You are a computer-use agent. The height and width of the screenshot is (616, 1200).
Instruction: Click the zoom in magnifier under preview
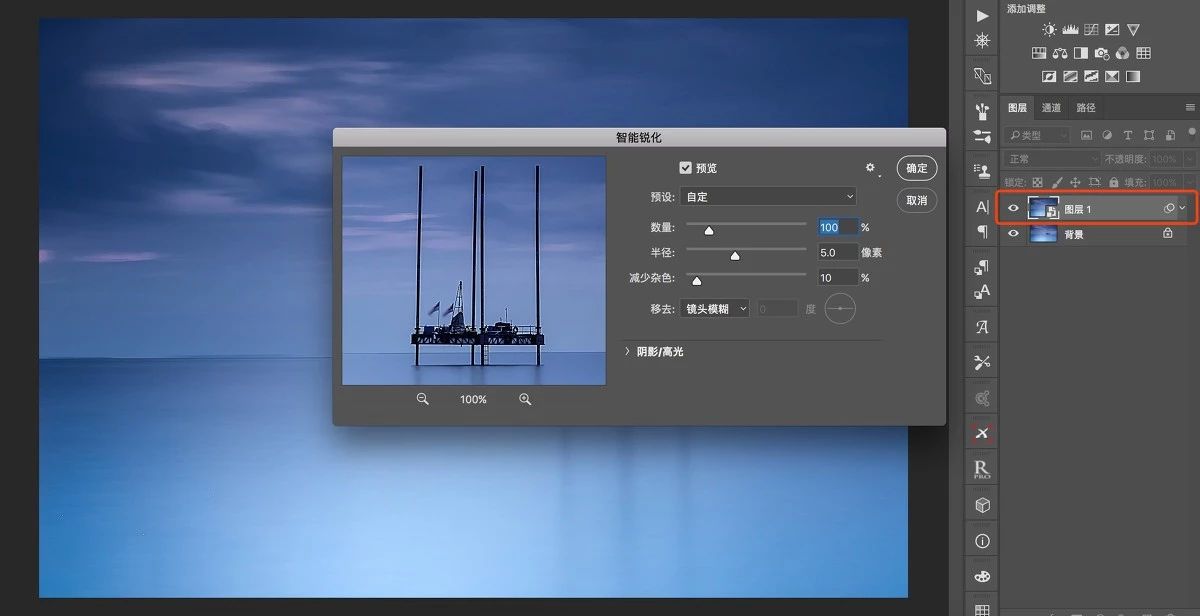click(x=525, y=399)
